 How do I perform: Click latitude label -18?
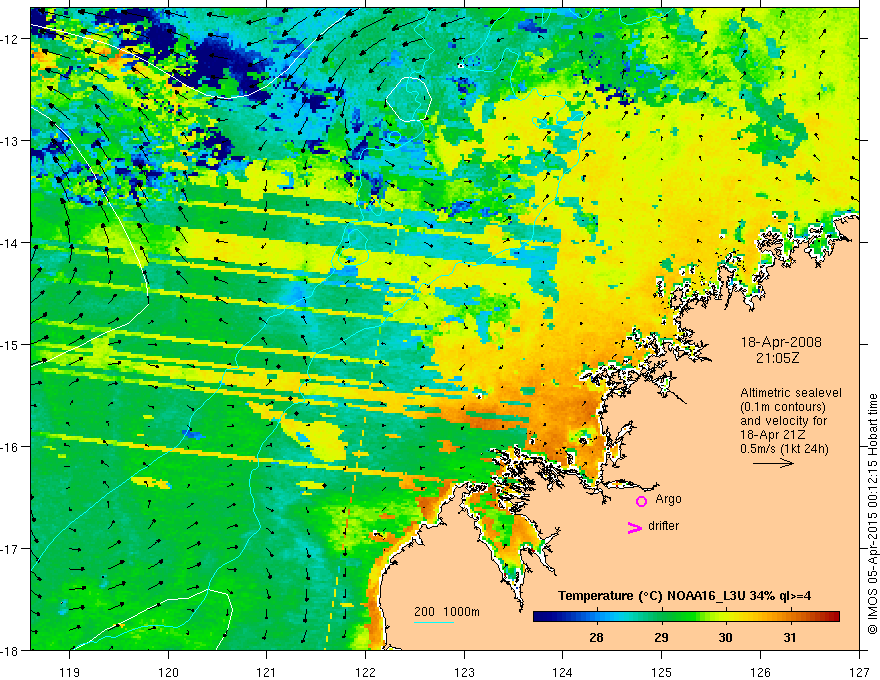pos(12,650)
